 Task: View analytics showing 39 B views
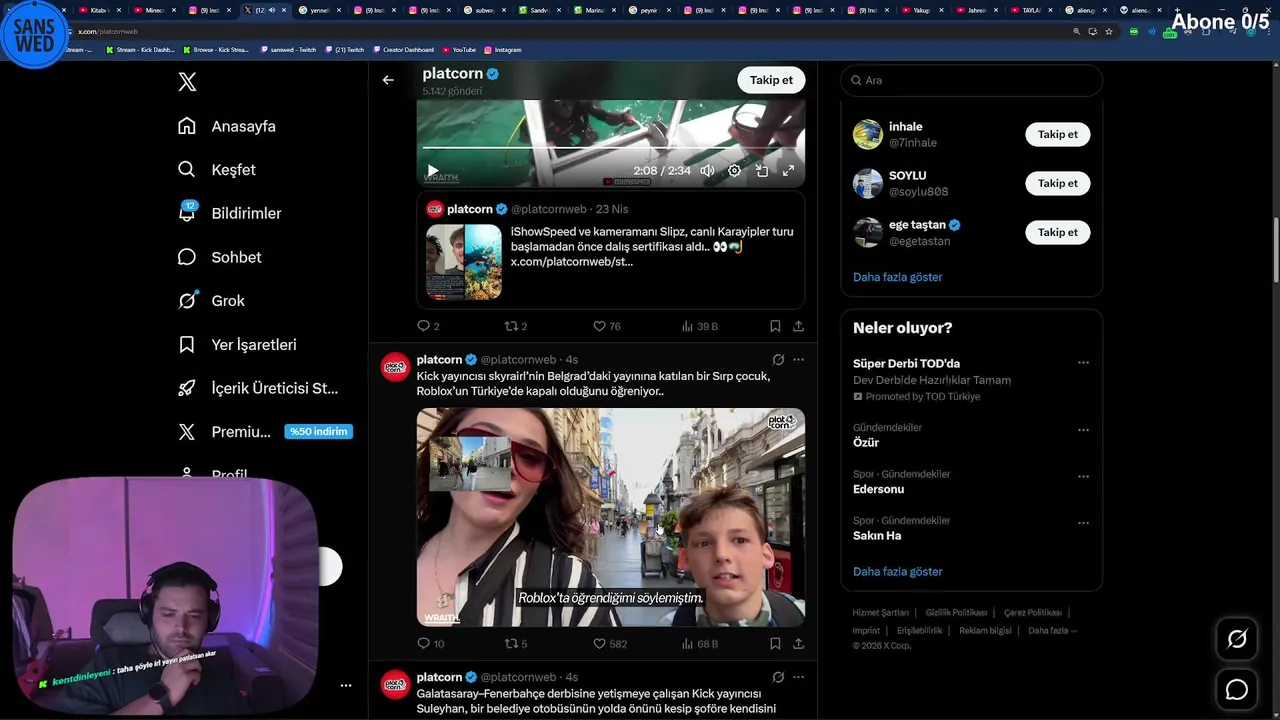(700, 326)
